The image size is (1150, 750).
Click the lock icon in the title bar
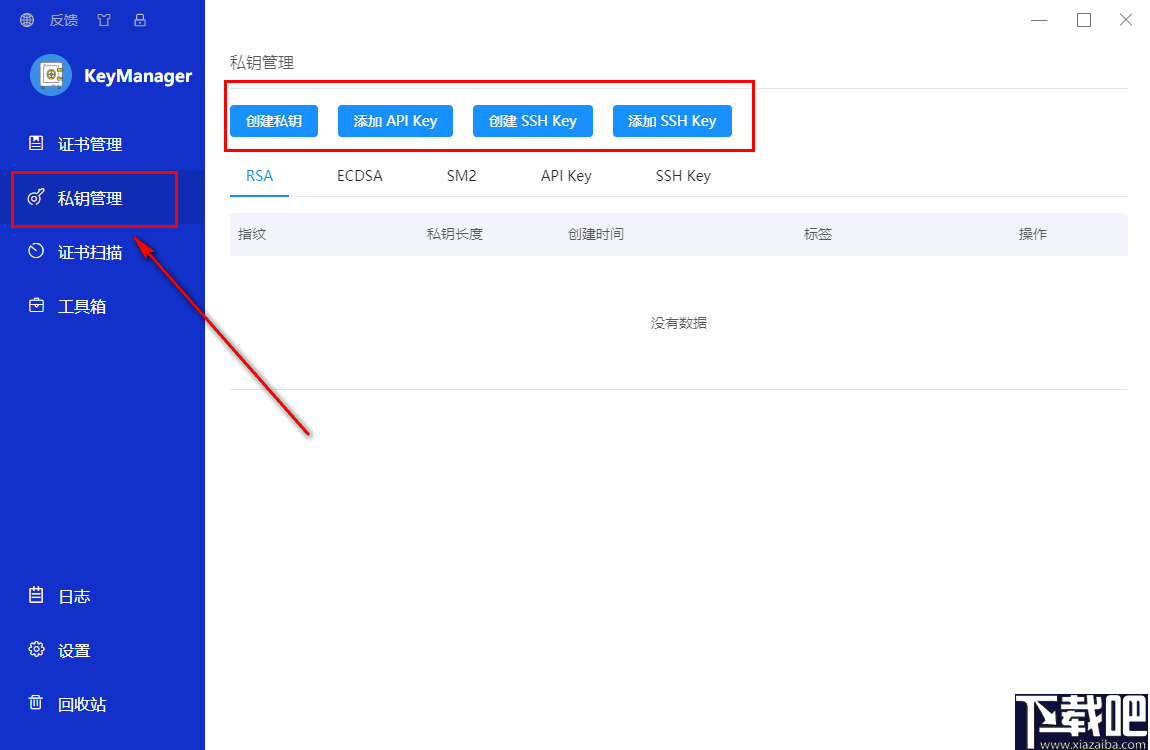(139, 19)
